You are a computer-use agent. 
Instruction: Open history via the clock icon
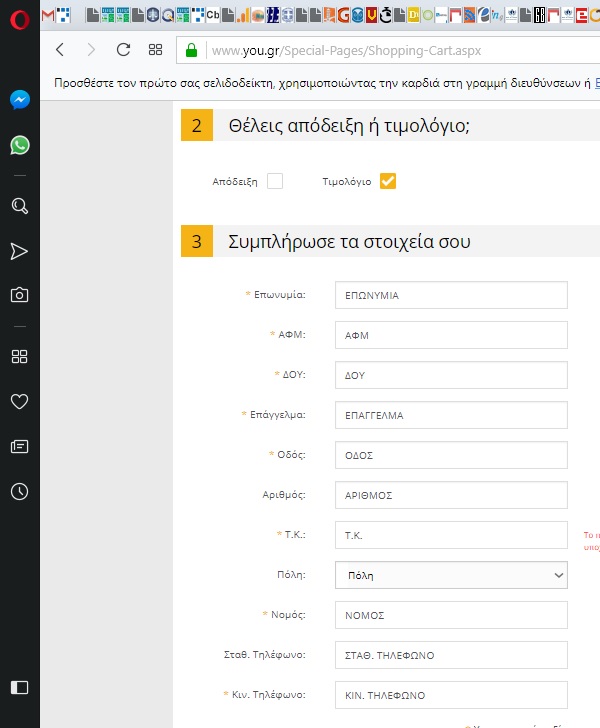pos(19,491)
